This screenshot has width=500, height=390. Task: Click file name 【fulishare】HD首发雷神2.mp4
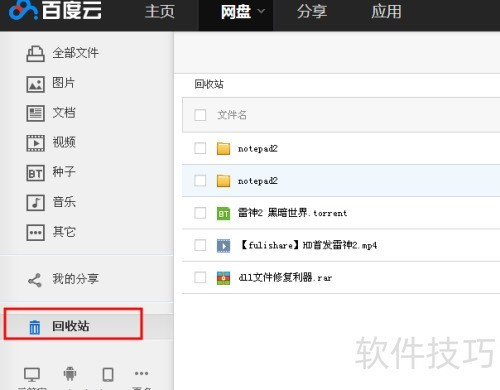pos(308,245)
